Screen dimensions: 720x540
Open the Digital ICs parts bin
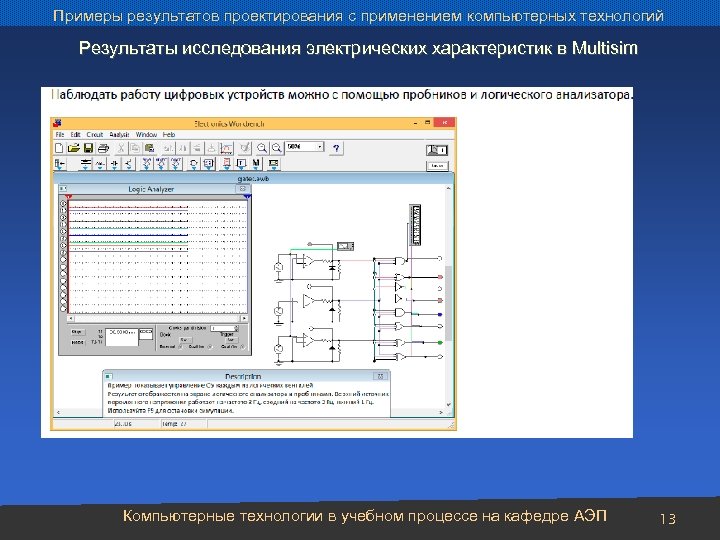point(176,163)
